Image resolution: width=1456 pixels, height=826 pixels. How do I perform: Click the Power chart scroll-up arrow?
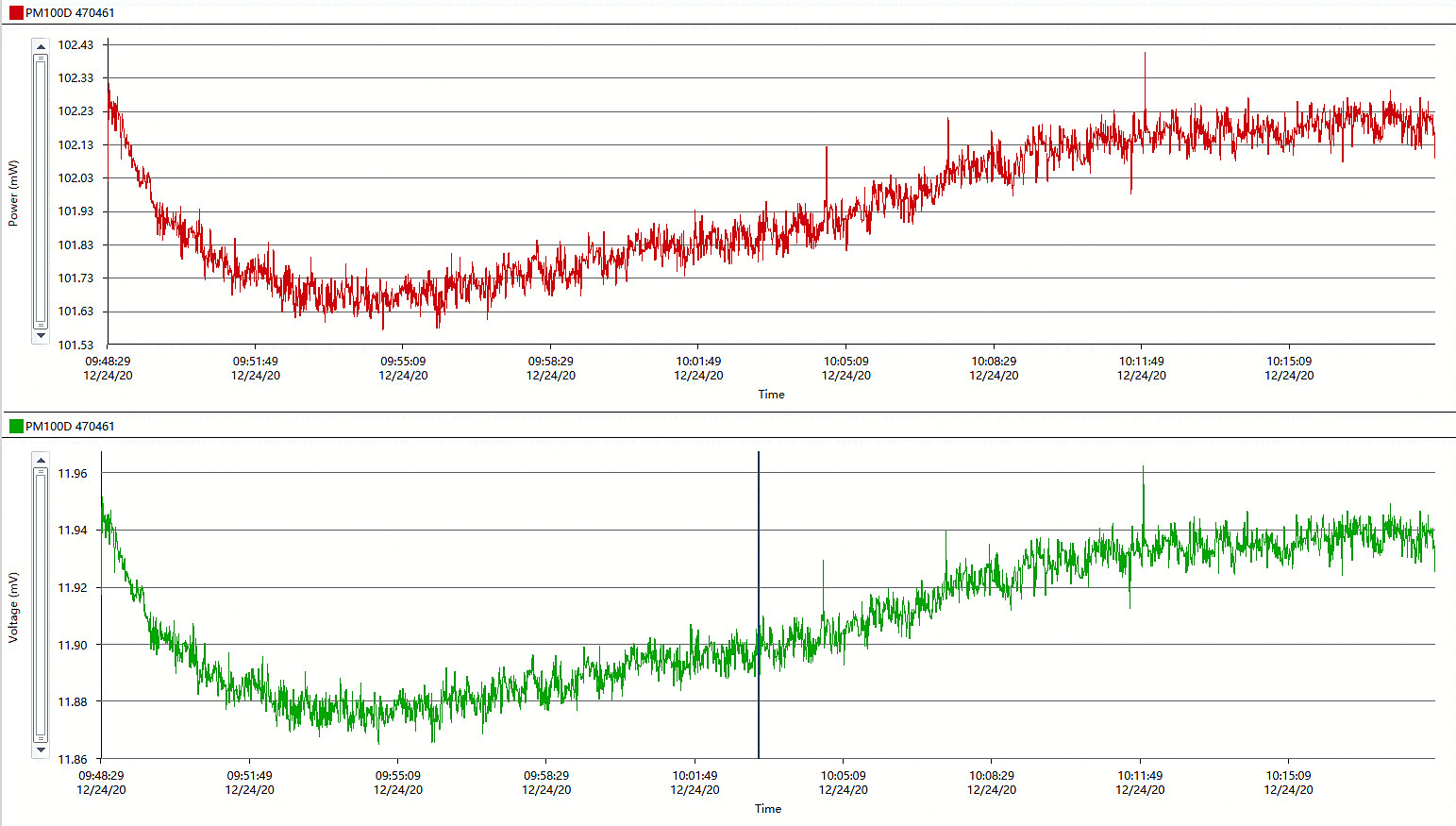point(41,46)
